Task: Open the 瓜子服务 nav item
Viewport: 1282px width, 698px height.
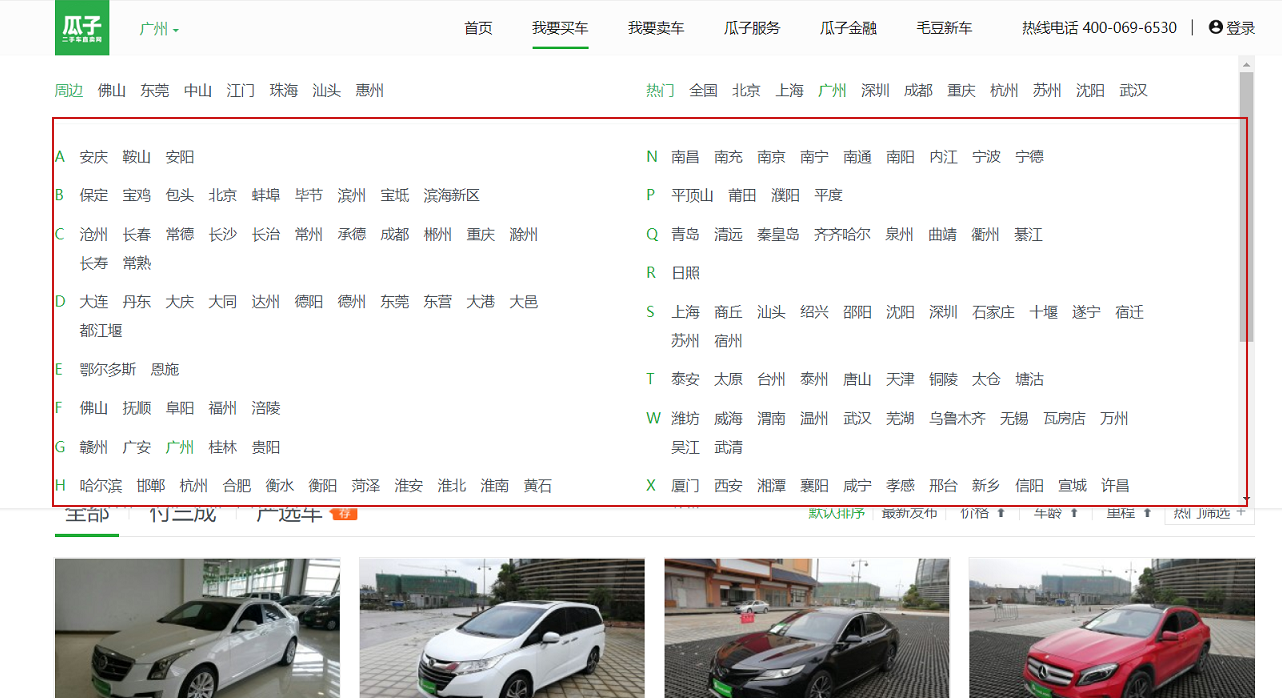Action: (x=752, y=28)
